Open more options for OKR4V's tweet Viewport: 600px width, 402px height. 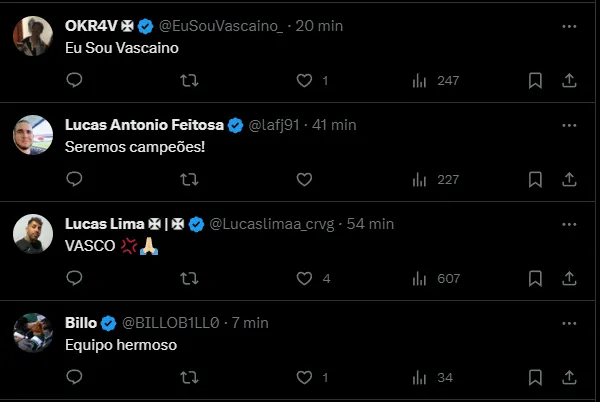(568, 26)
